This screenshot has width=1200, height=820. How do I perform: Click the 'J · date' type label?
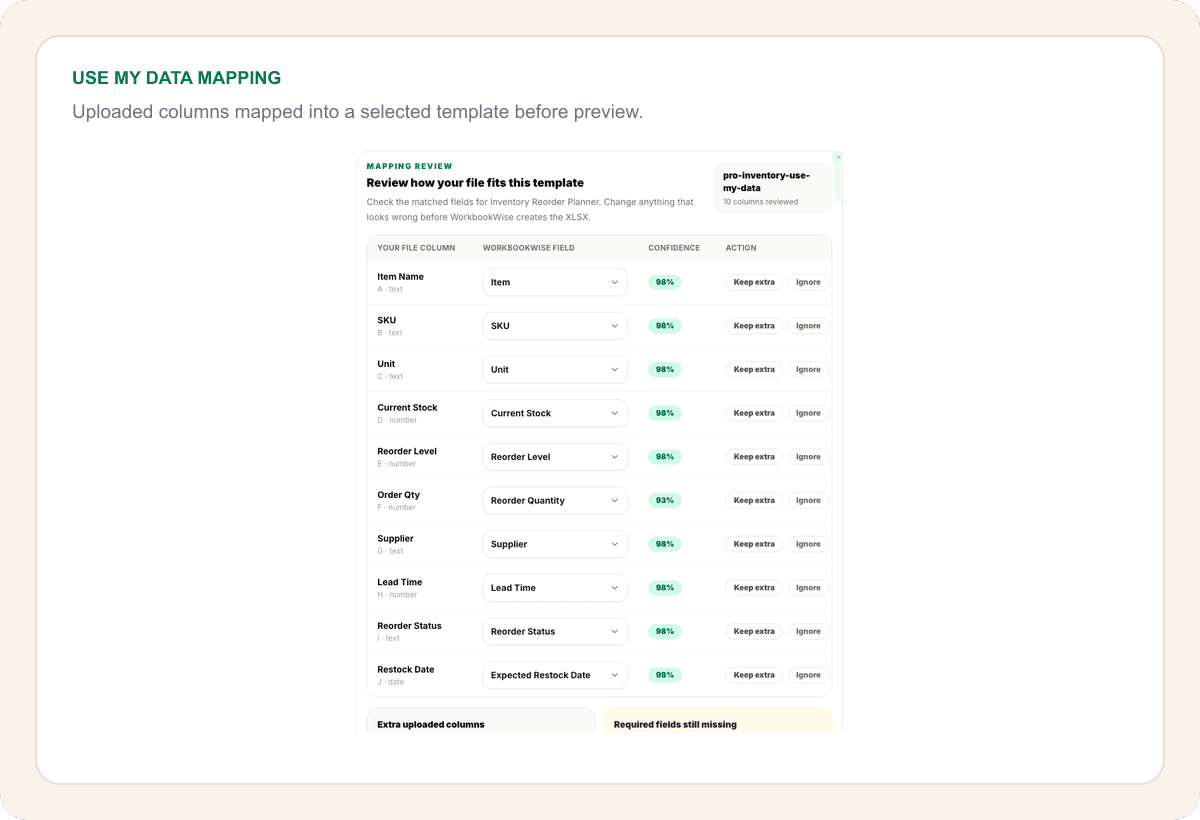tap(391, 682)
